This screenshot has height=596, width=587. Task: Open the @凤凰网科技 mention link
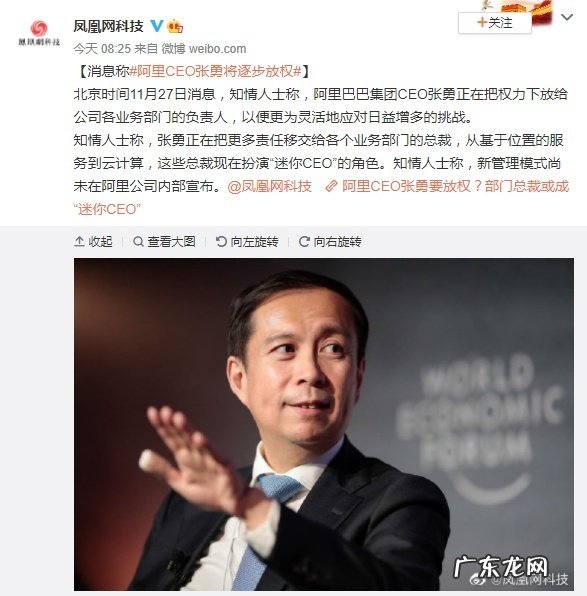click(270, 186)
